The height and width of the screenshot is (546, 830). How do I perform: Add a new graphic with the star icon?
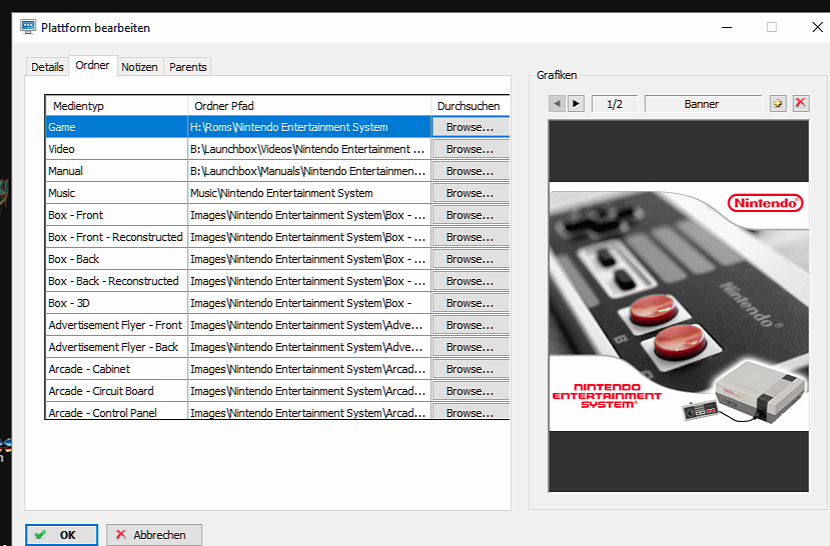tap(778, 104)
